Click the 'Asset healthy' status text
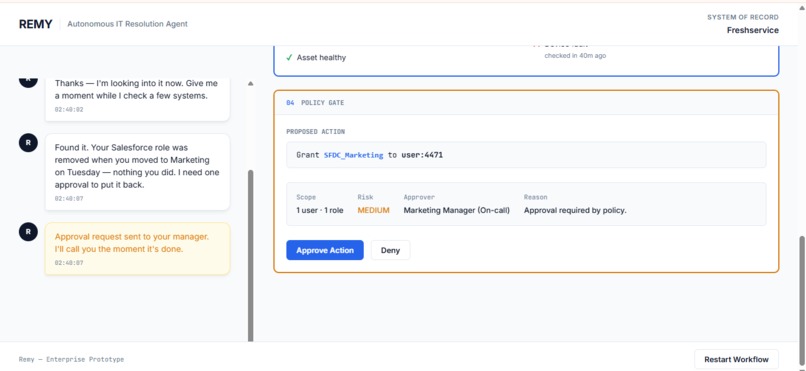Viewport: 806px width, 371px height. tap(321, 58)
